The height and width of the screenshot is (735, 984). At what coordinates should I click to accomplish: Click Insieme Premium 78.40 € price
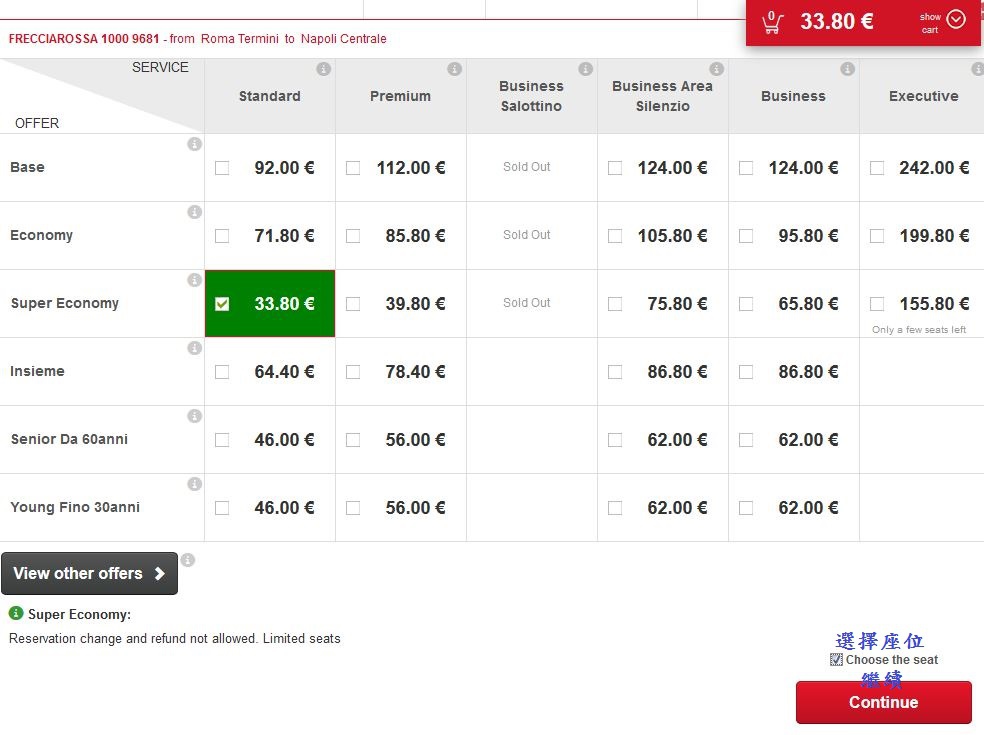(x=415, y=372)
